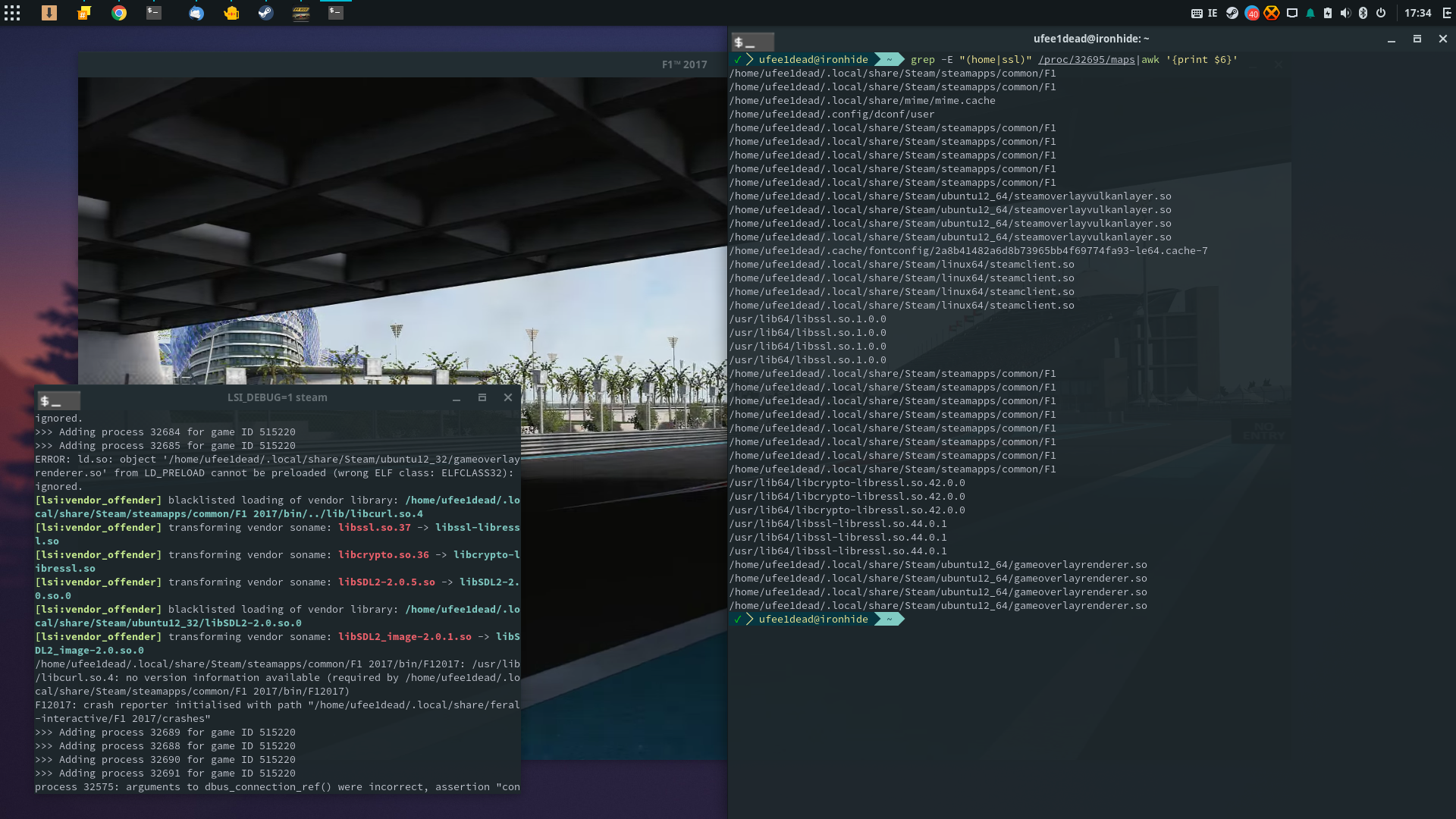Open the volume control speaker icon
The image size is (1456, 819).
[1345, 13]
